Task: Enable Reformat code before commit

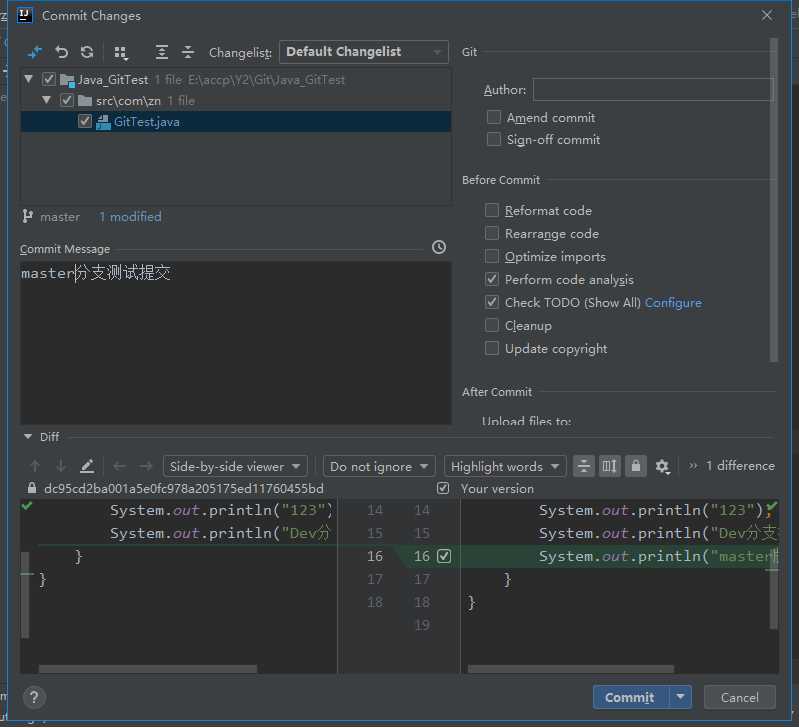Action: (492, 210)
